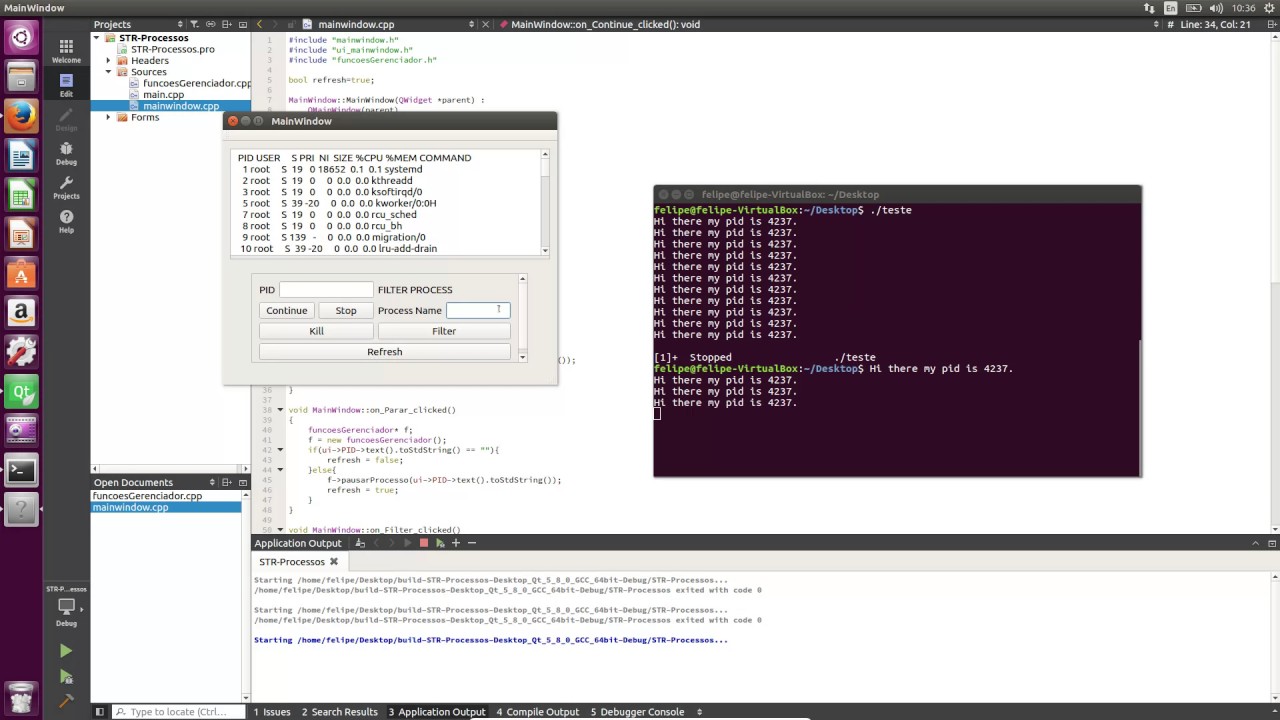Switch to the 5 Debugger Console tab
1280x720 pixels.
click(637, 712)
